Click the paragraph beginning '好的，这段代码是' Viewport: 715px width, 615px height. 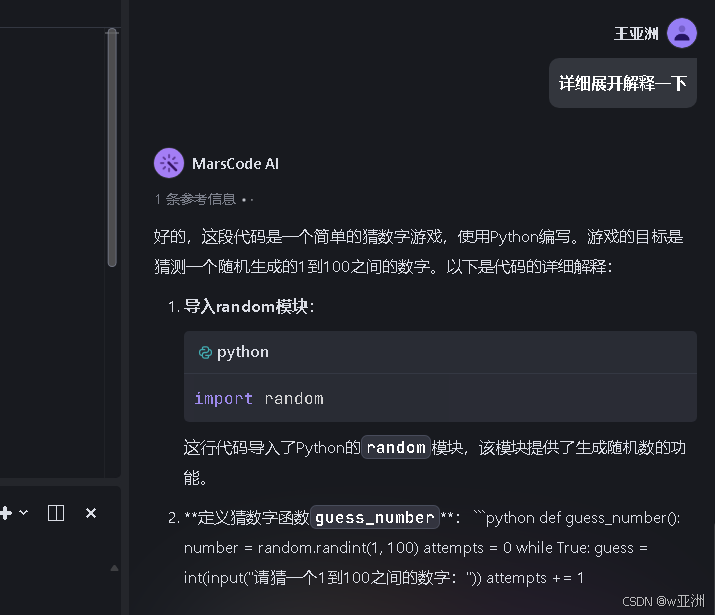(419, 252)
